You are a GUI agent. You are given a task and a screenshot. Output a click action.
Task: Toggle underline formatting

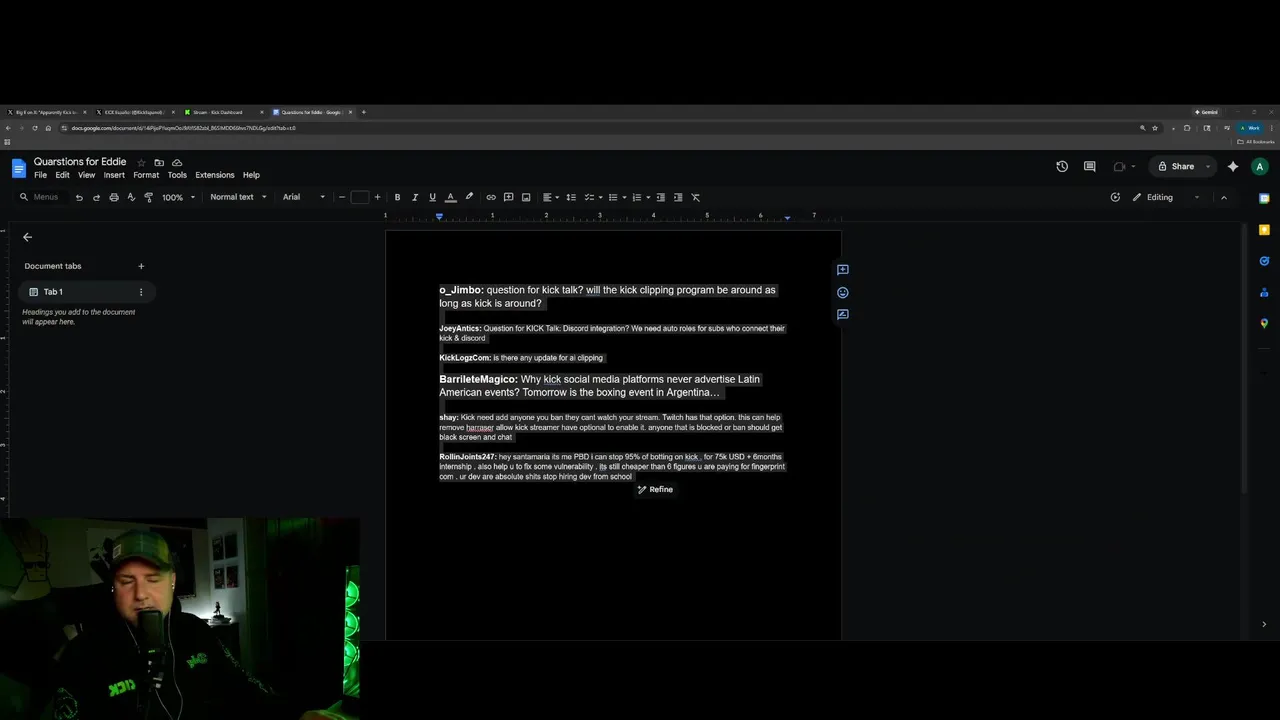[432, 197]
